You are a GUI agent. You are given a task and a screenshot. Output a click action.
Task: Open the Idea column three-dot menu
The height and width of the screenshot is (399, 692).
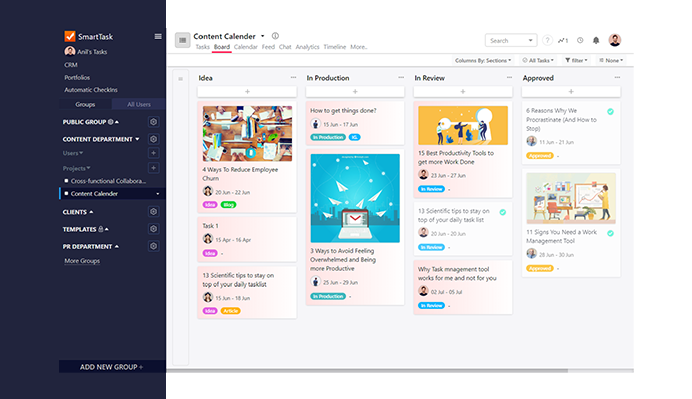point(293,77)
